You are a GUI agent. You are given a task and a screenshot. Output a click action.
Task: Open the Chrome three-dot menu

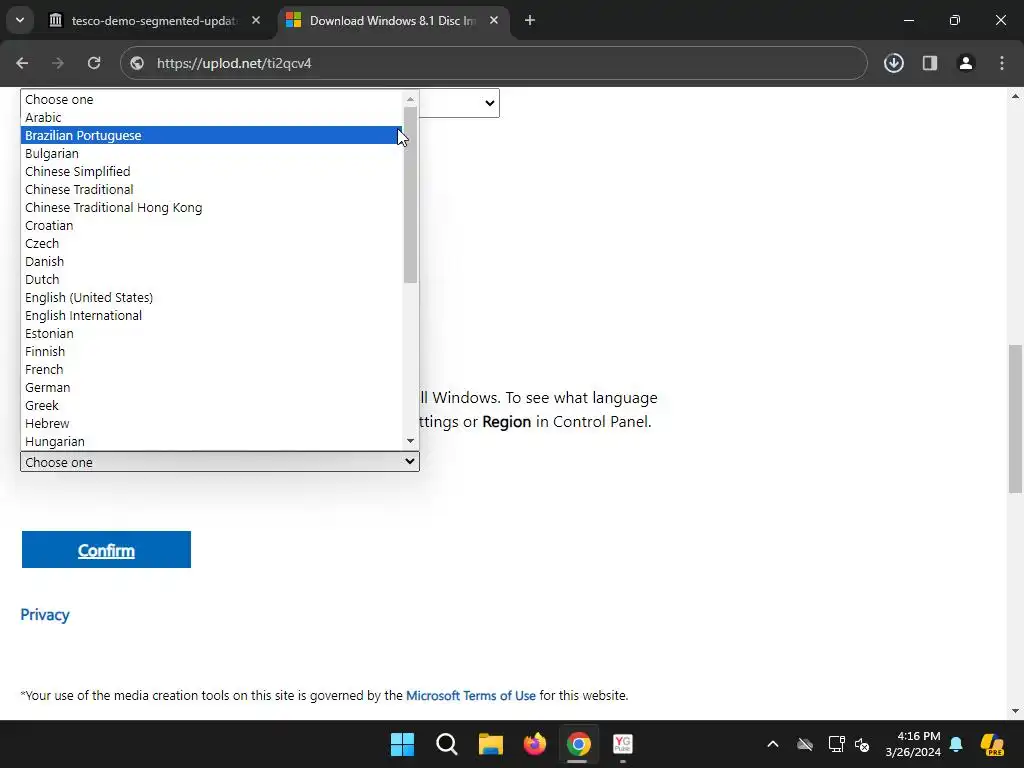(1002, 63)
